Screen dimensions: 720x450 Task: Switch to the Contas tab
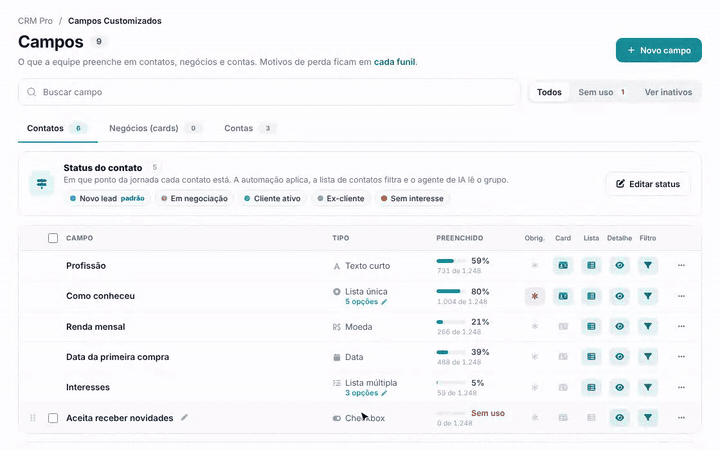(x=250, y=128)
